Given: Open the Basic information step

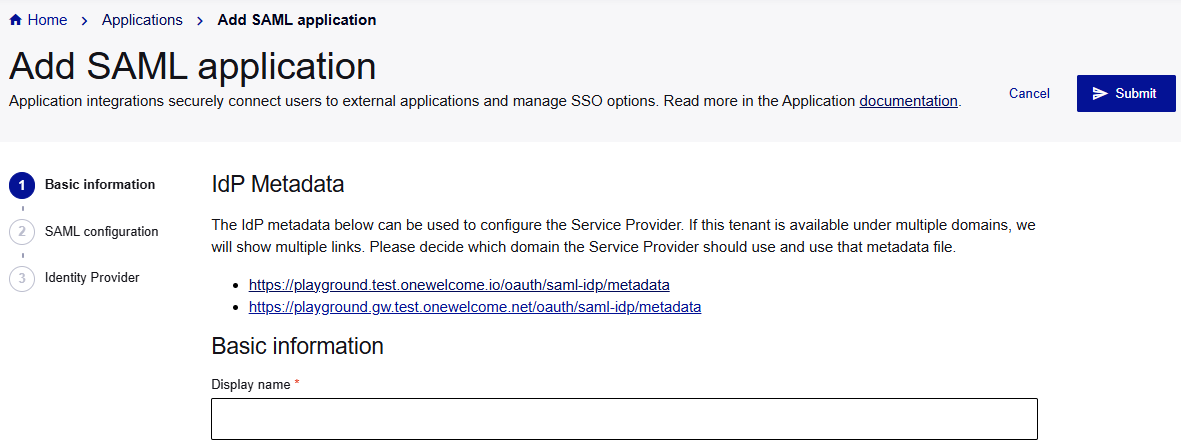Looking at the screenshot, I should click(x=100, y=185).
